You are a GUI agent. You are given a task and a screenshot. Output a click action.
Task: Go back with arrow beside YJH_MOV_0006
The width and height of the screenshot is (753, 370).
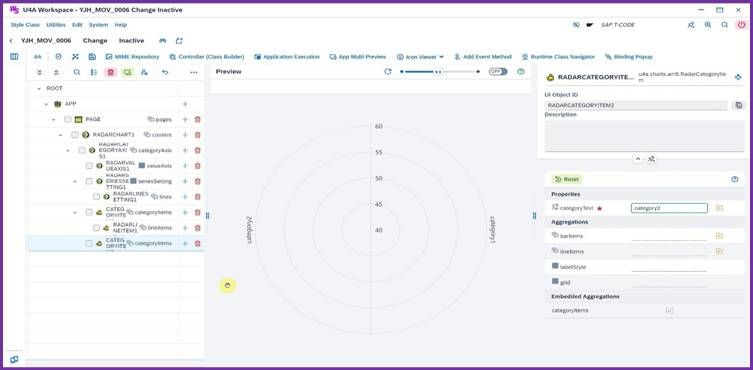pos(11,41)
